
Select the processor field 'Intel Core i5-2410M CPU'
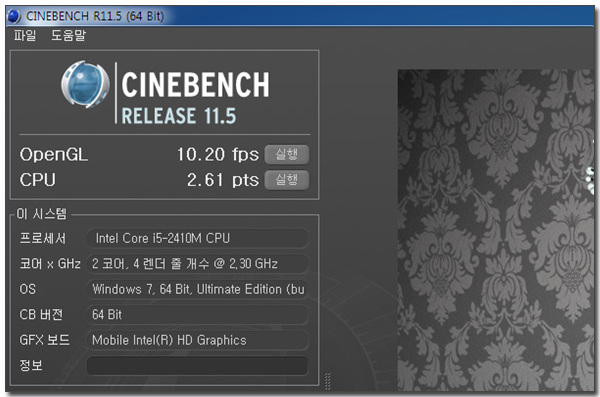click(197, 239)
